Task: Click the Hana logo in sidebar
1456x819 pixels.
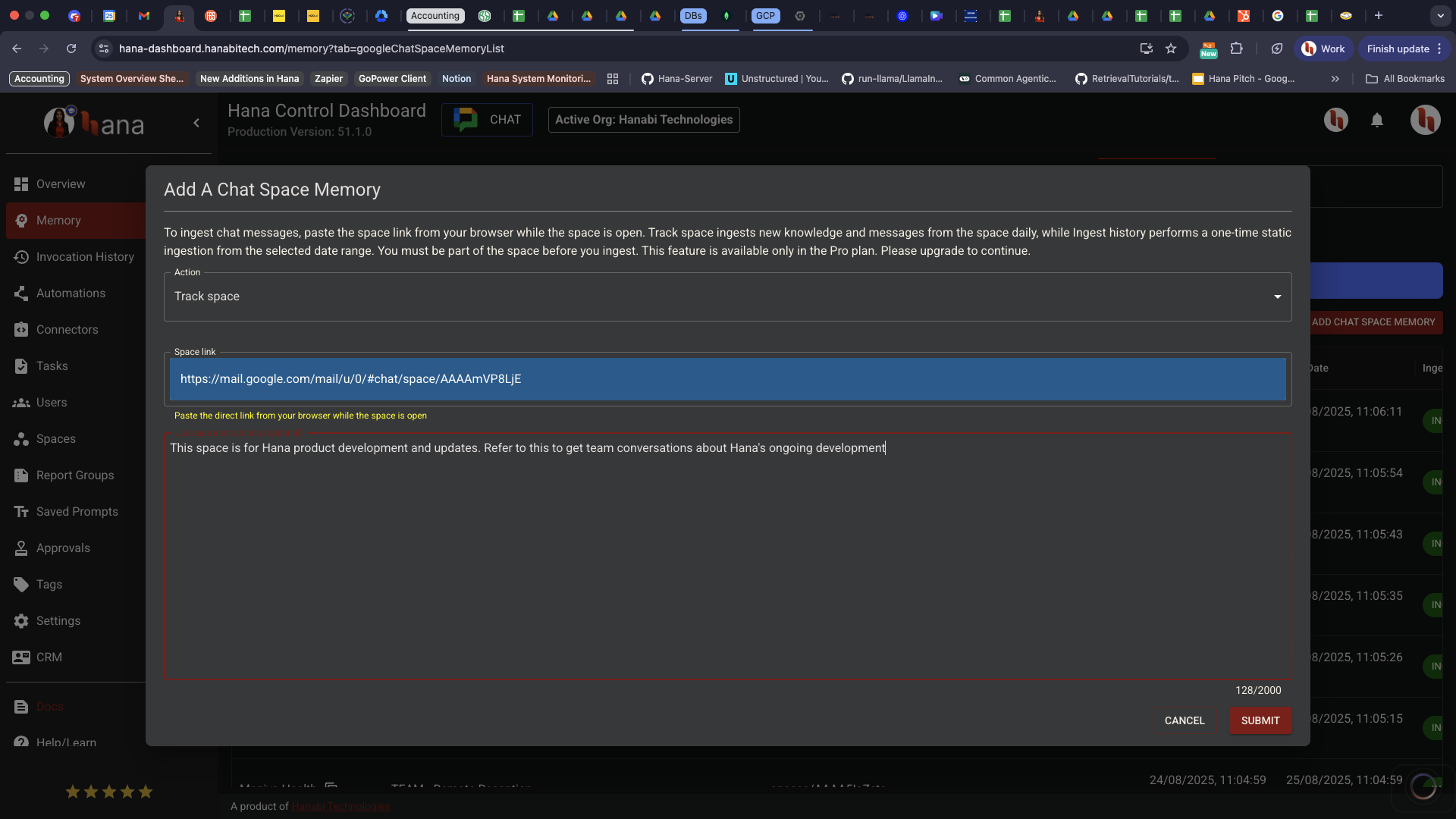Action: click(x=94, y=123)
